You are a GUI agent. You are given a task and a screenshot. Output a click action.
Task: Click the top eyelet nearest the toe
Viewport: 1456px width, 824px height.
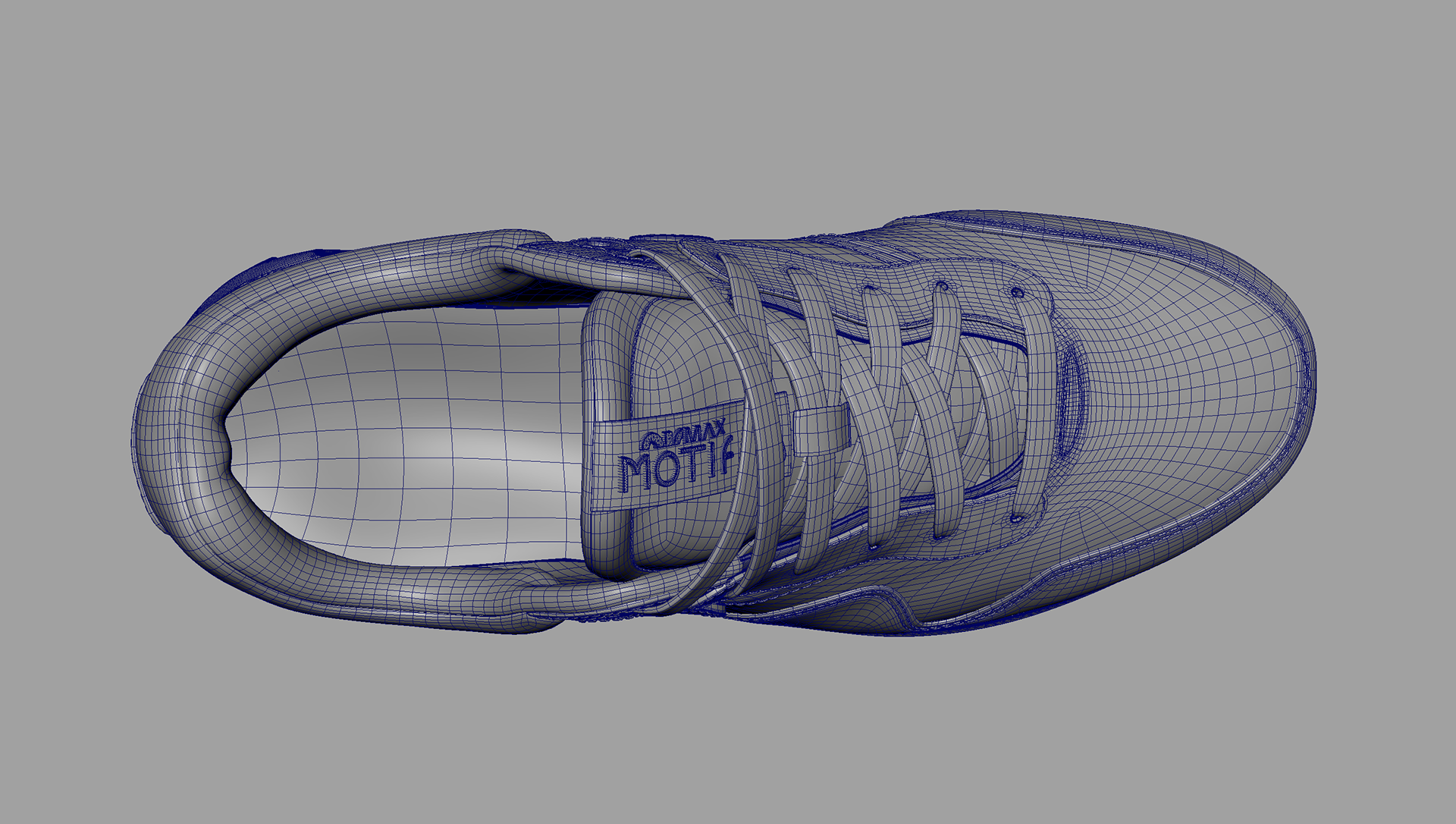point(1018,293)
